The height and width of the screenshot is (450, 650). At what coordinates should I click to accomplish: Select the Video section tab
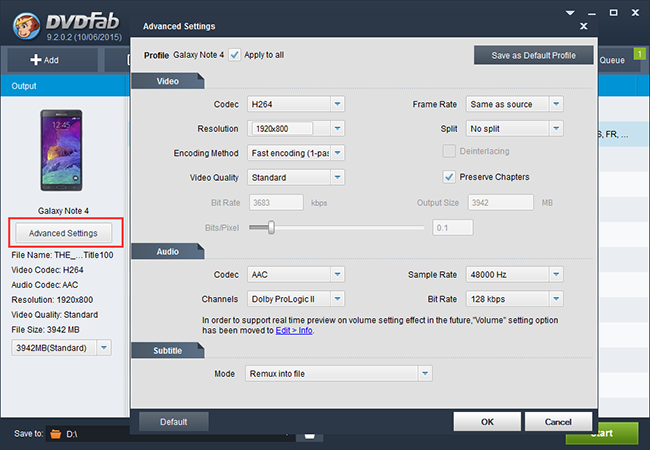coord(167,81)
